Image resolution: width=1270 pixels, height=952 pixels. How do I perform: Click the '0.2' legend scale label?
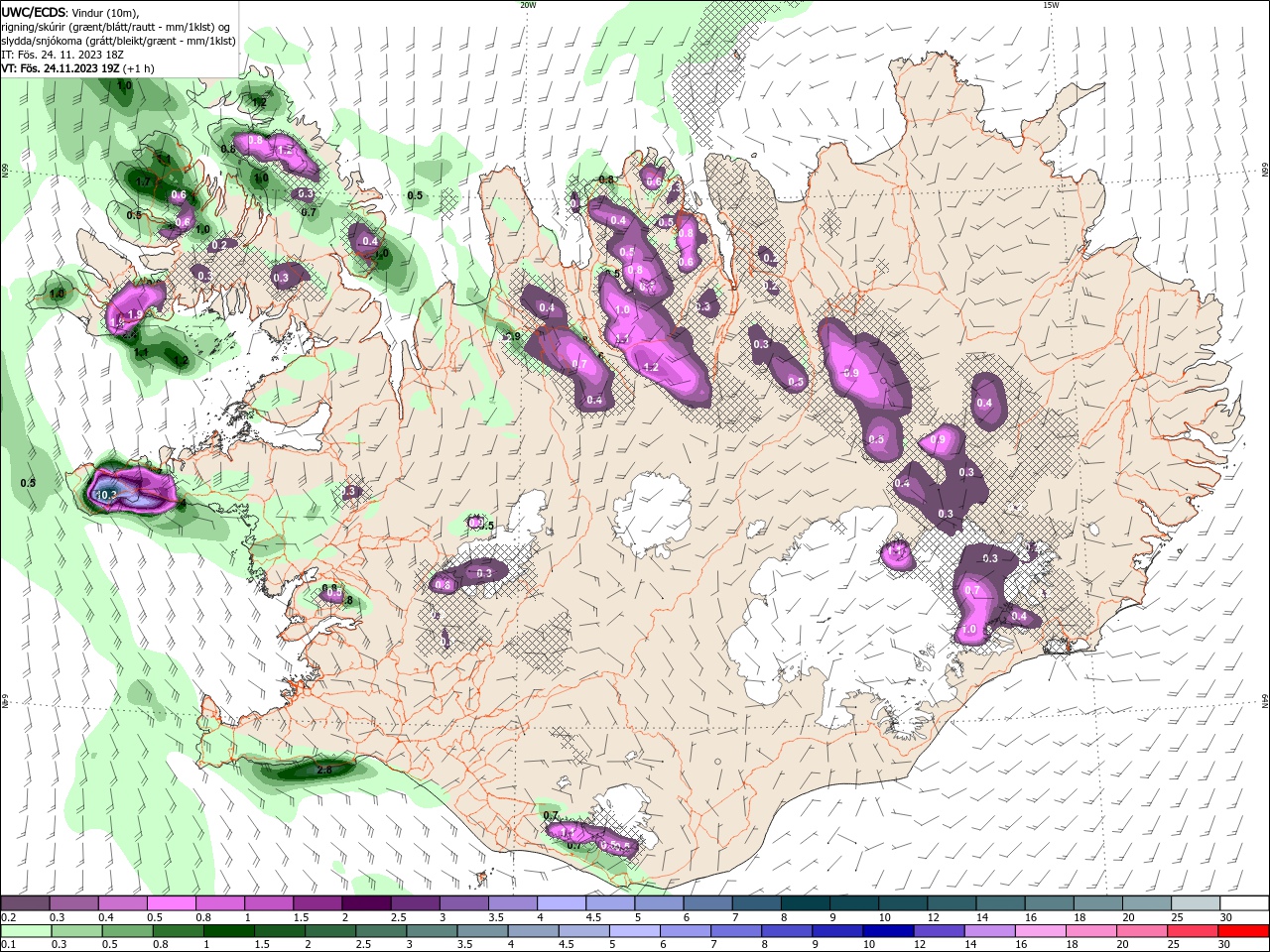[8, 917]
